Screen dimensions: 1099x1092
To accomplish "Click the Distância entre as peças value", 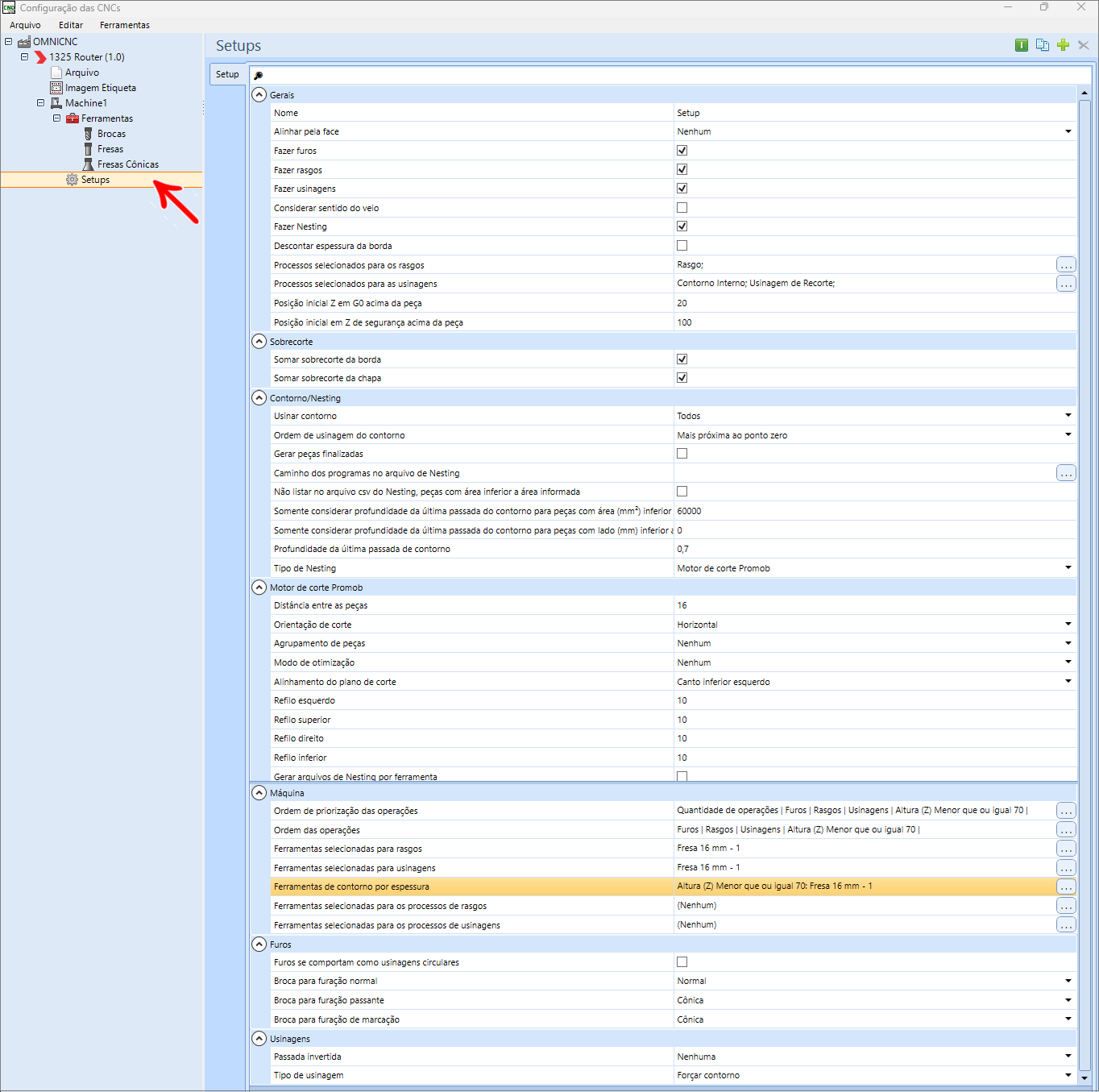I will [x=875, y=605].
